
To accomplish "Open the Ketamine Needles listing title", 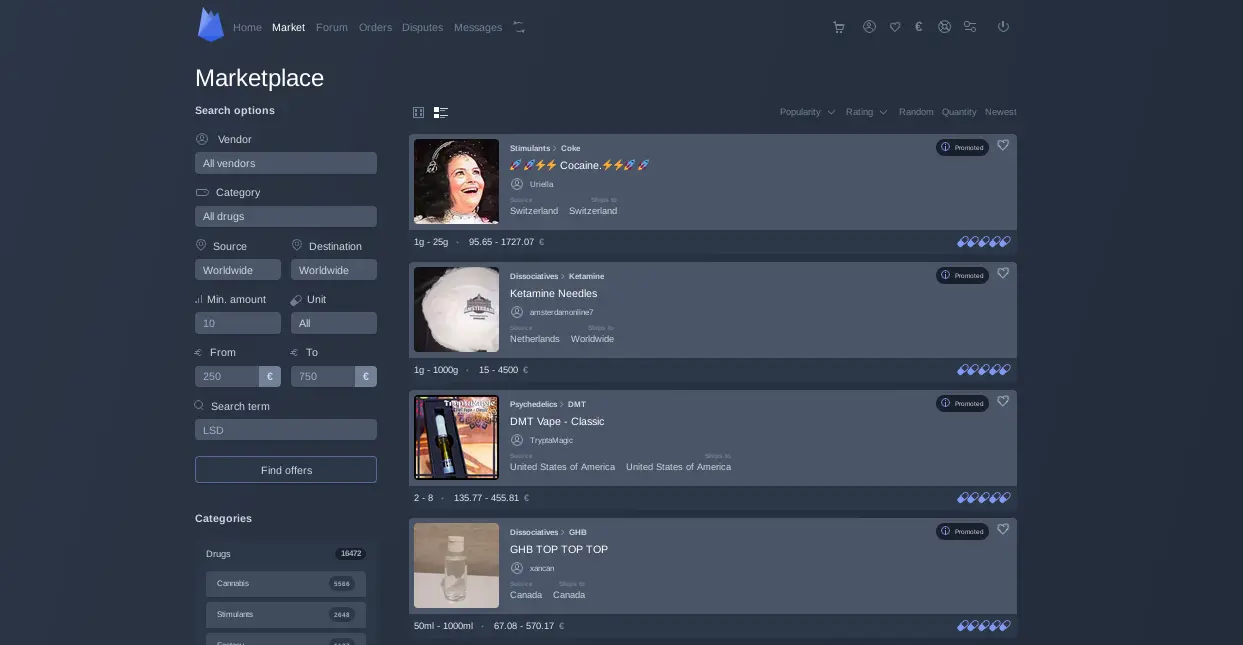I will pos(553,293).
